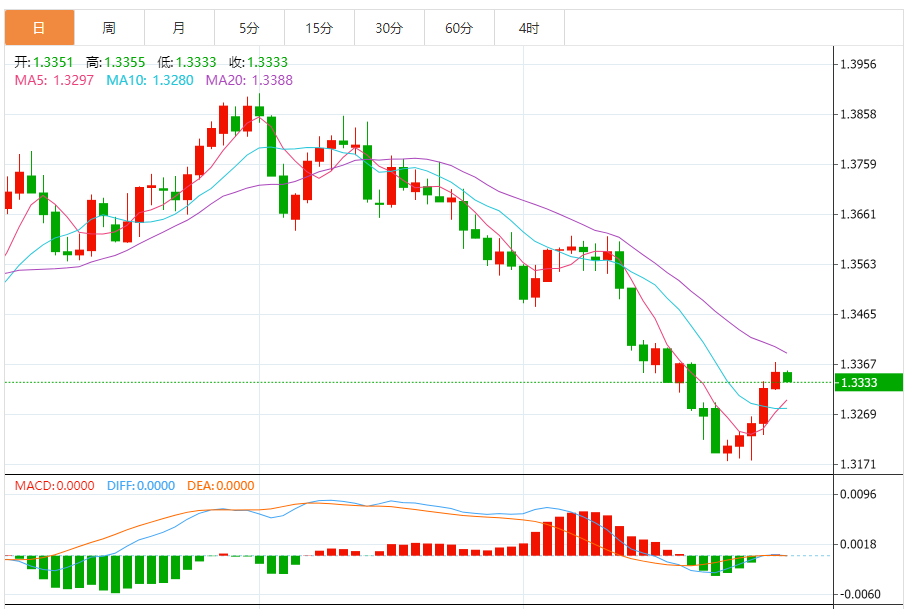The height and width of the screenshot is (609, 911).
Task: Click the low price 低:1.3333
Action: click(x=186, y=62)
